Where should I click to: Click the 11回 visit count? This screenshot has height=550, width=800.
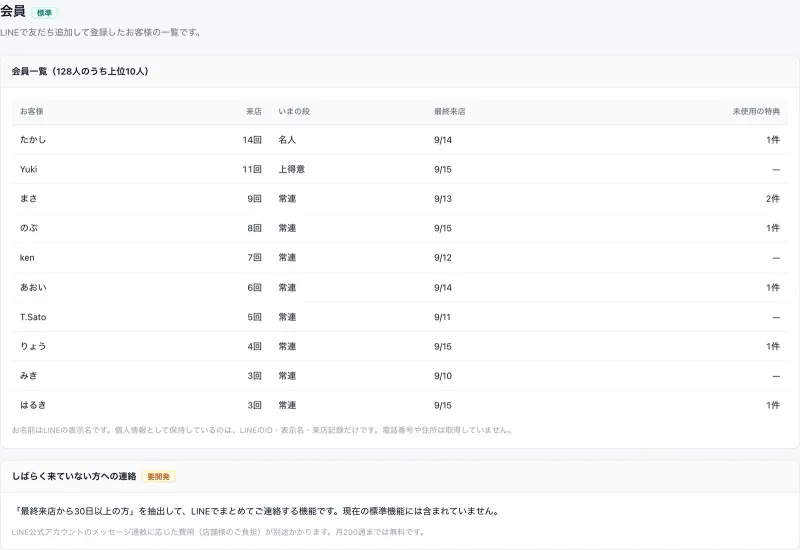click(x=252, y=169)
